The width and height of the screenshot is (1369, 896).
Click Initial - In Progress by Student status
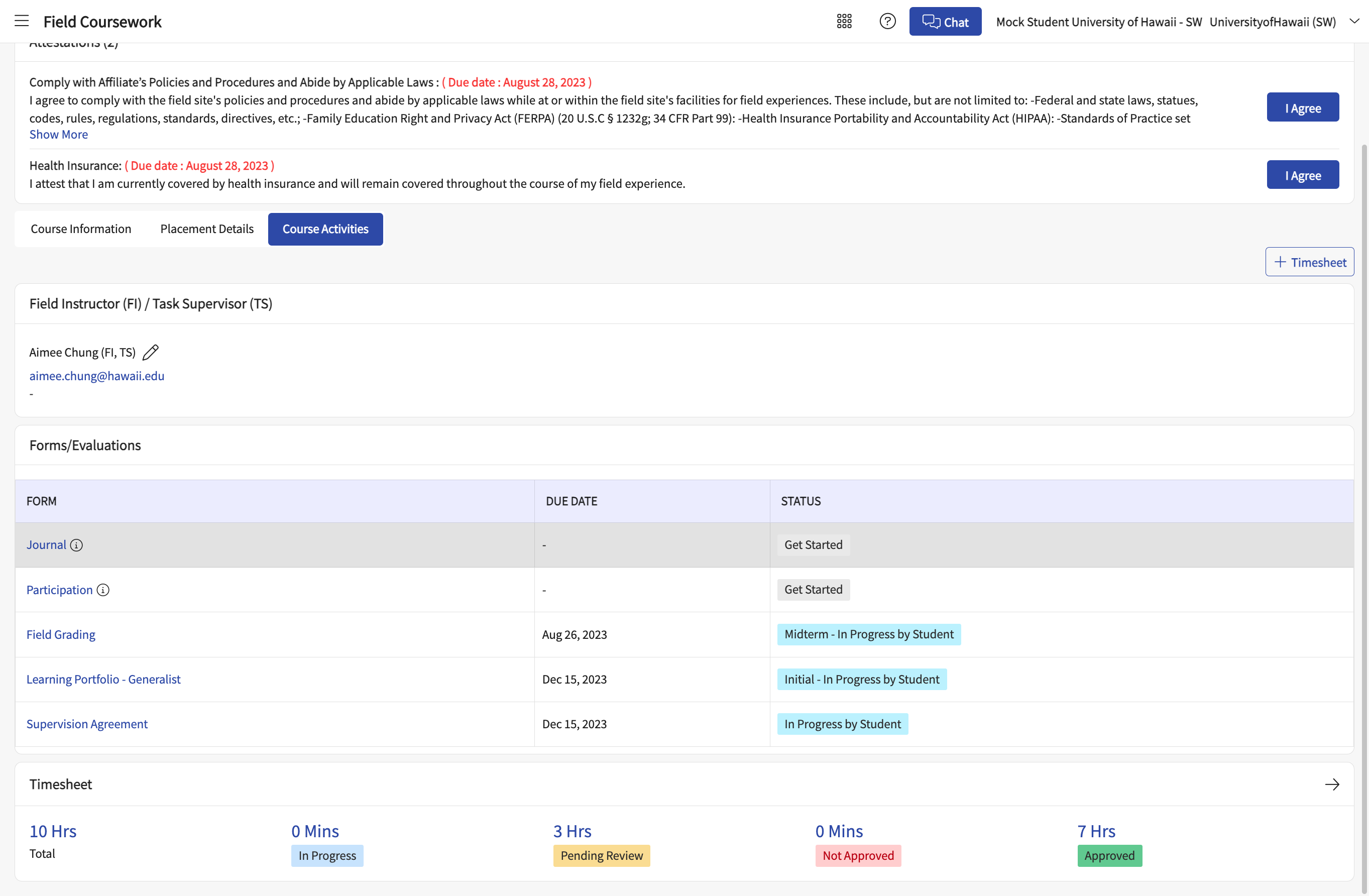tap(862, 679)
